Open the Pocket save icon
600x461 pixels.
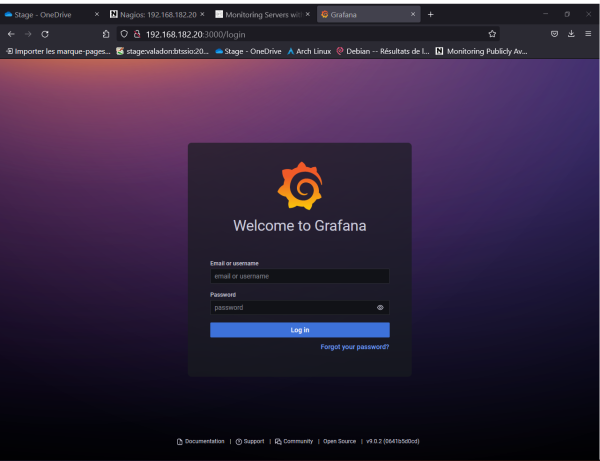click(x=554, y=34)
